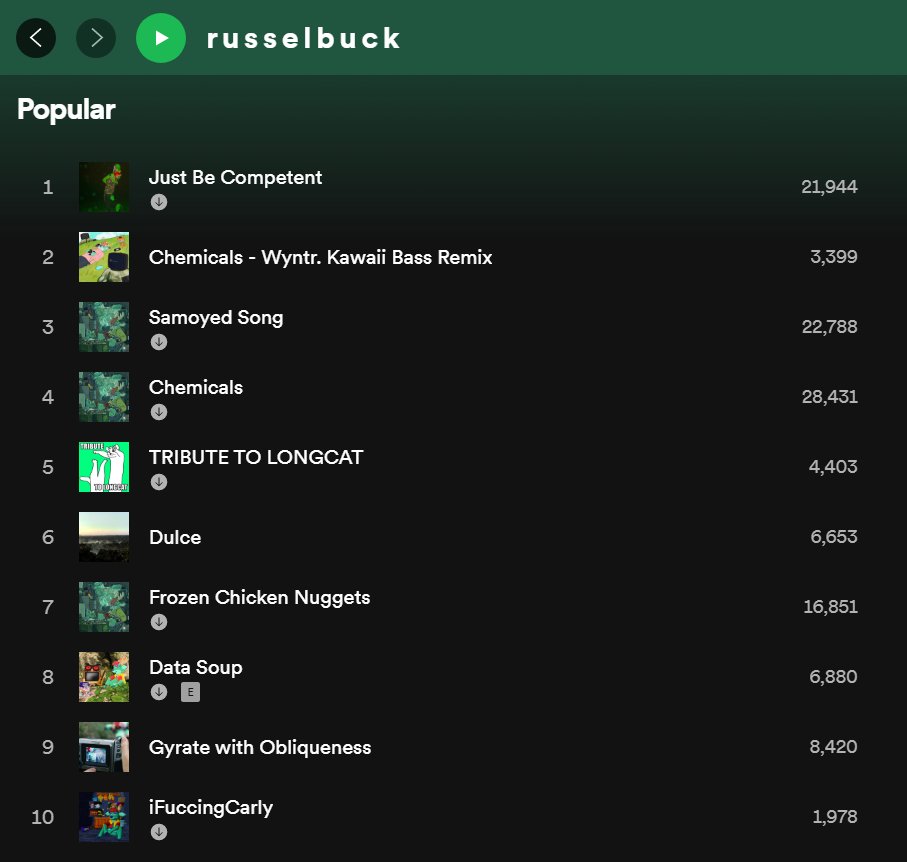907x862 pixels.
Task: Open TRIBUTE TO LONGCAT cover art
Action: coord(104,467)
